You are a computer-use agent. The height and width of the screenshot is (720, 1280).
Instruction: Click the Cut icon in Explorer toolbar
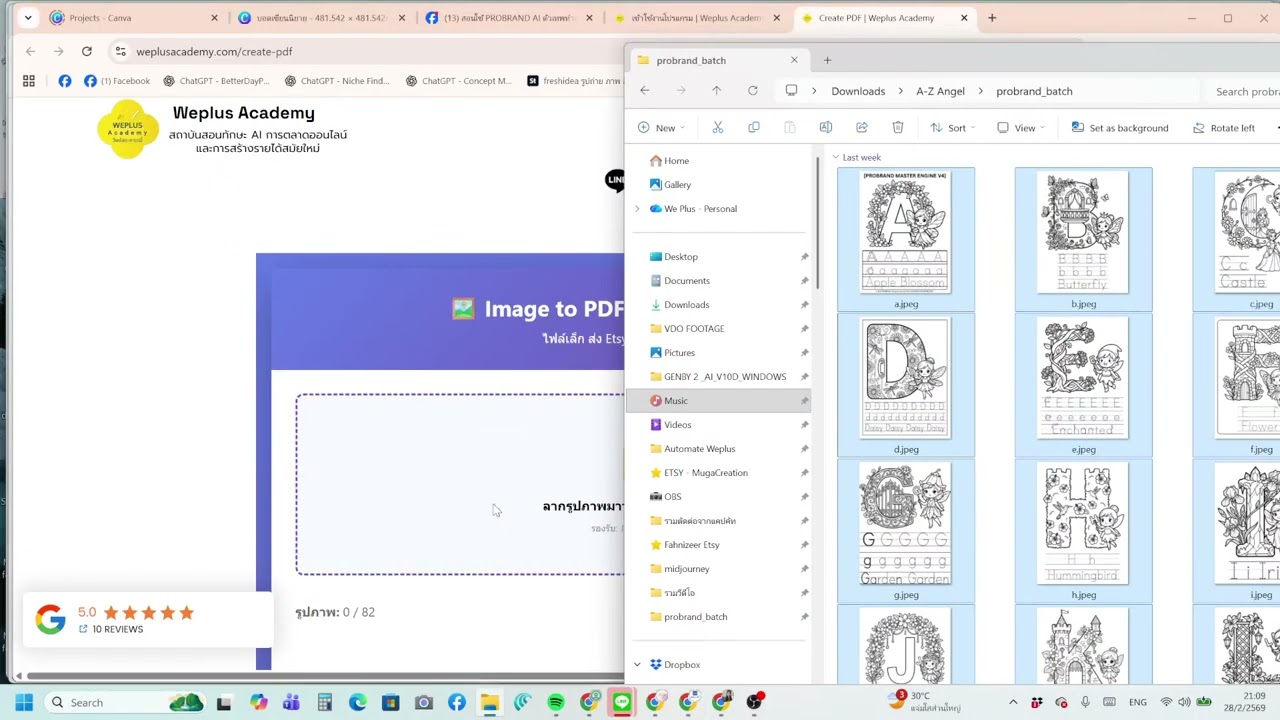pos(717,128)
